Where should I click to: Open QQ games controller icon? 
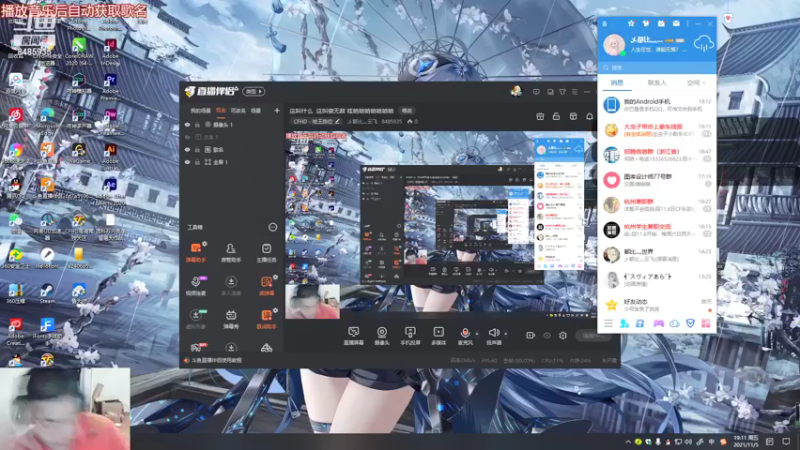[x=659, y=323]
